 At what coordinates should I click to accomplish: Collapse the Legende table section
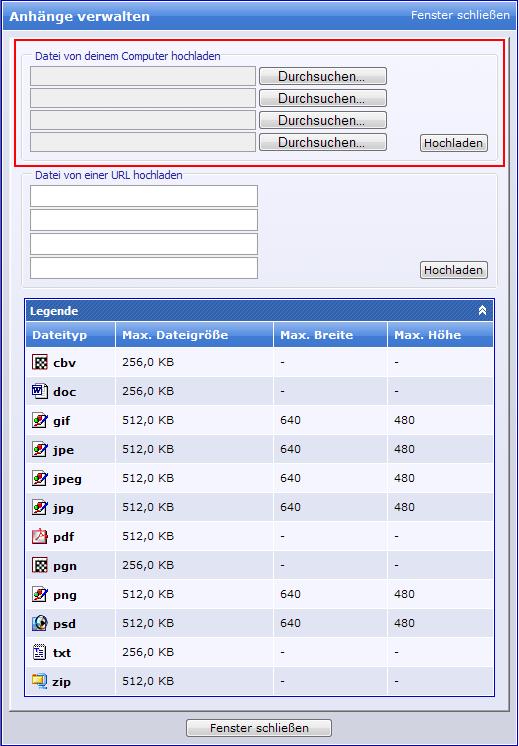coord(482,311)
